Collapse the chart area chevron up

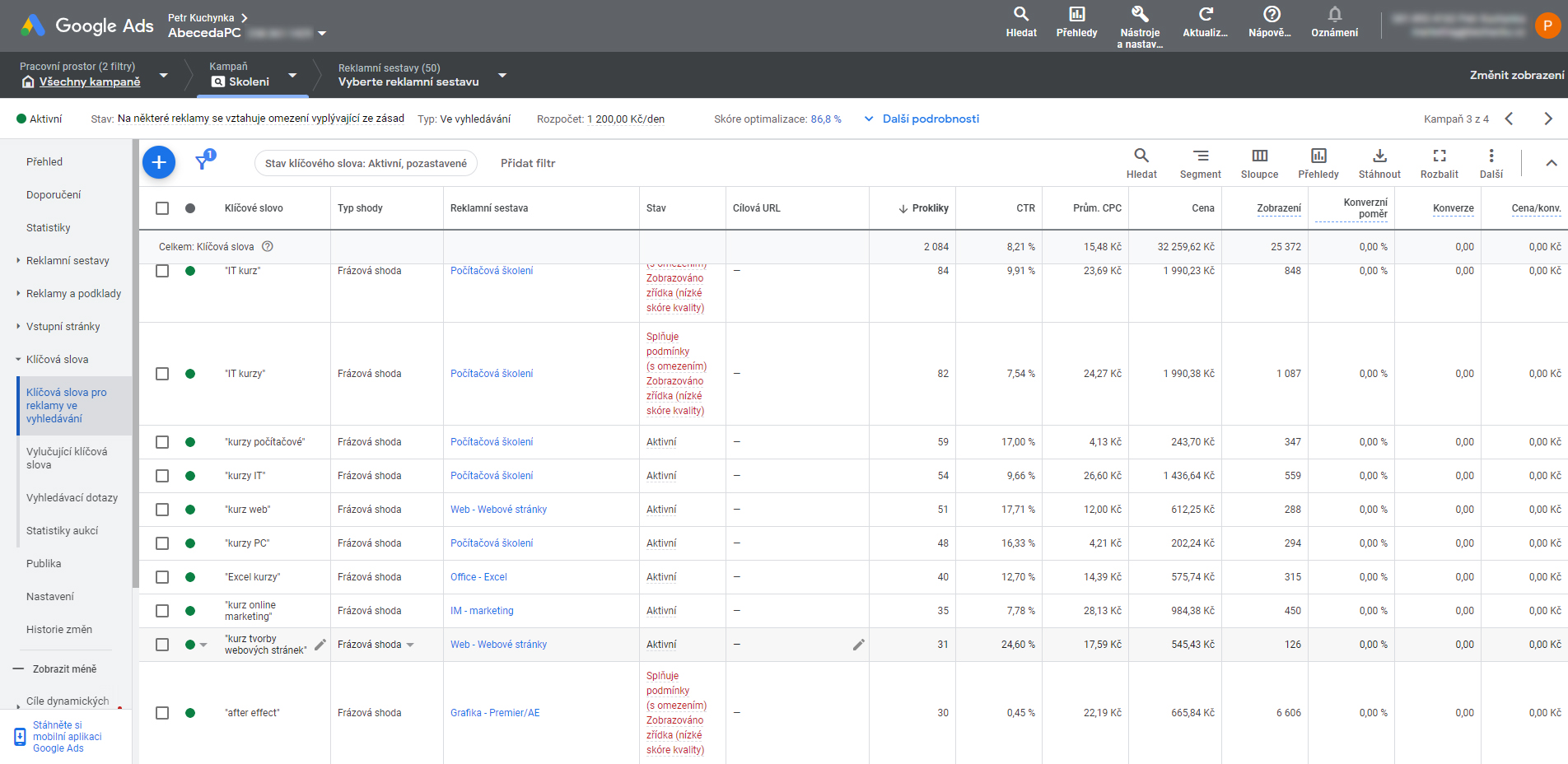pos(1552,163)
